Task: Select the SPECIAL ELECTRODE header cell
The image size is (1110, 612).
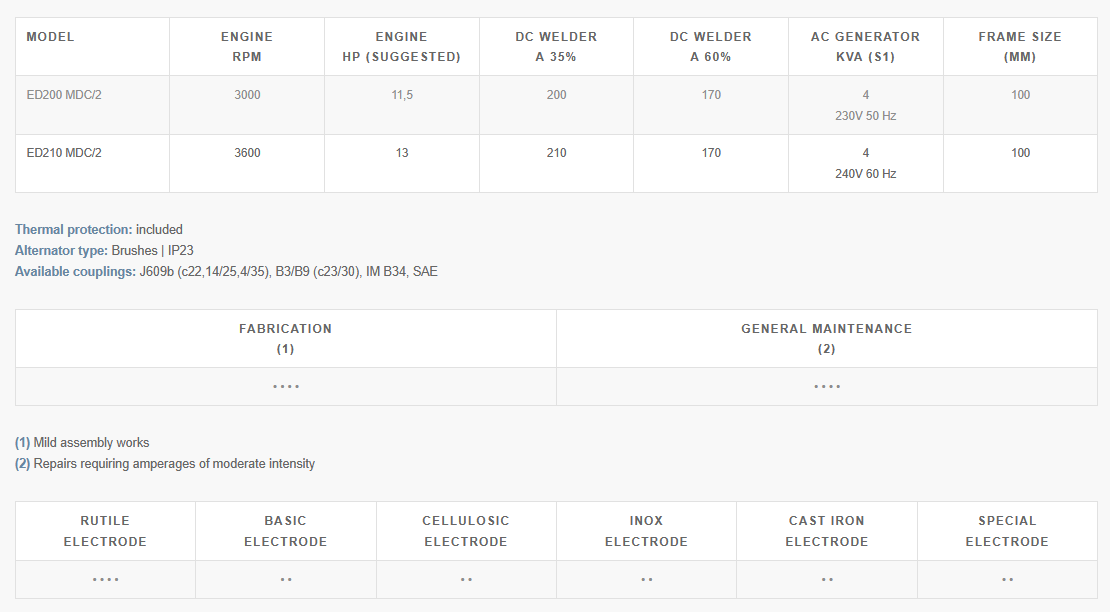Action: pyautogui.click(x=1007, y=531)
